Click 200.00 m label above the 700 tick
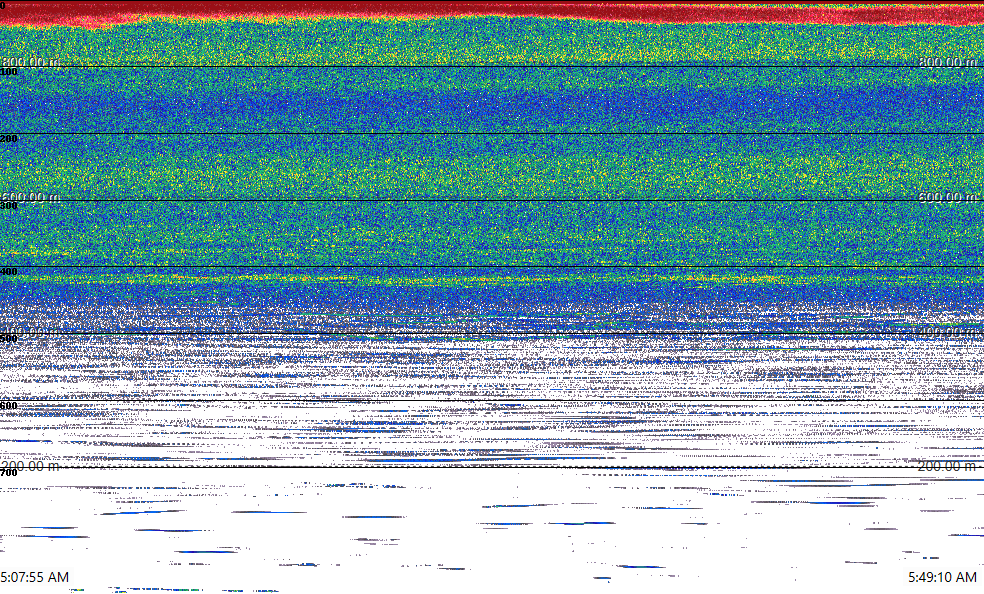This screenshot has width=984, height=594. [x=30, y=465]
